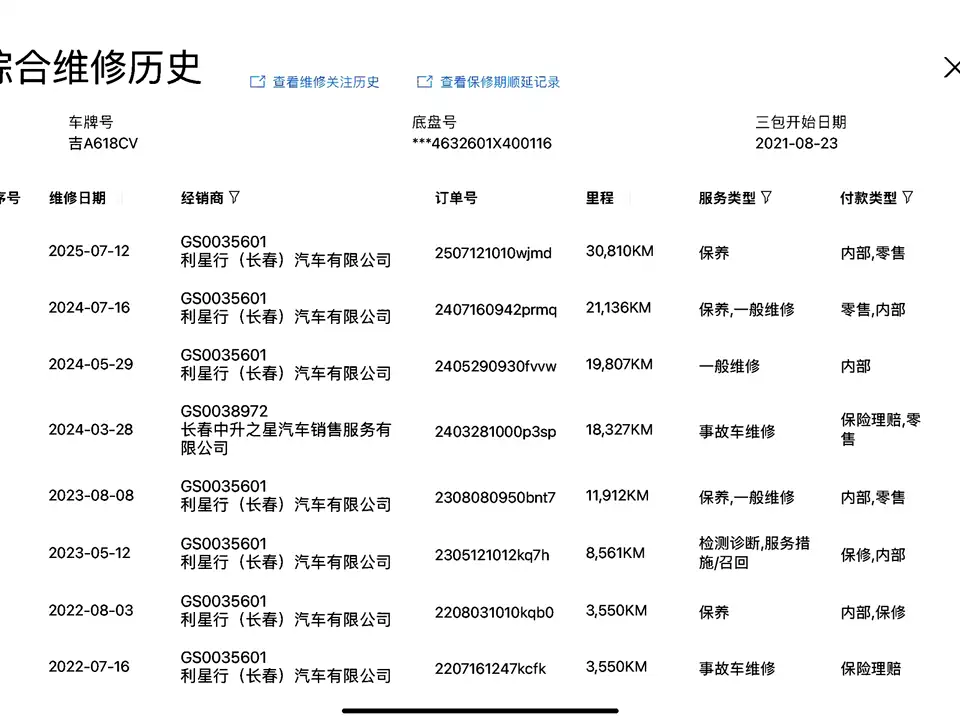
Task: Click the 里程 column header
Action: pos(600,198)
